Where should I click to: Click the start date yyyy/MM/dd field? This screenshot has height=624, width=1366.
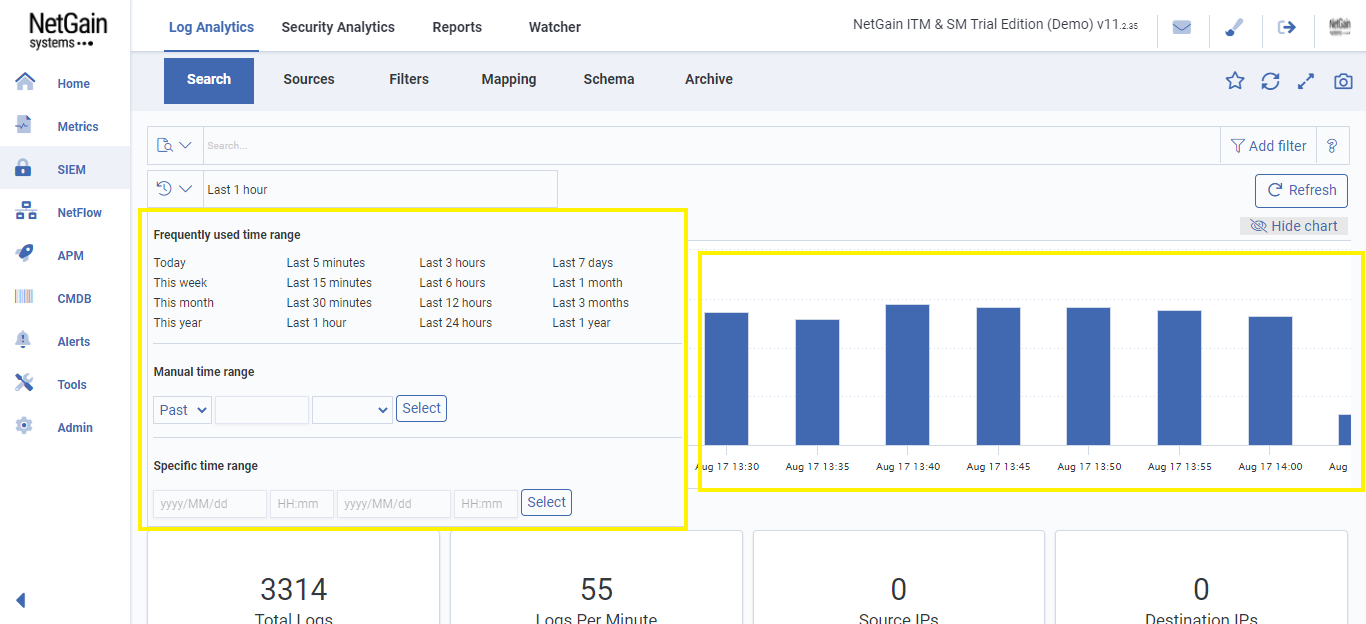pos(210,504)
